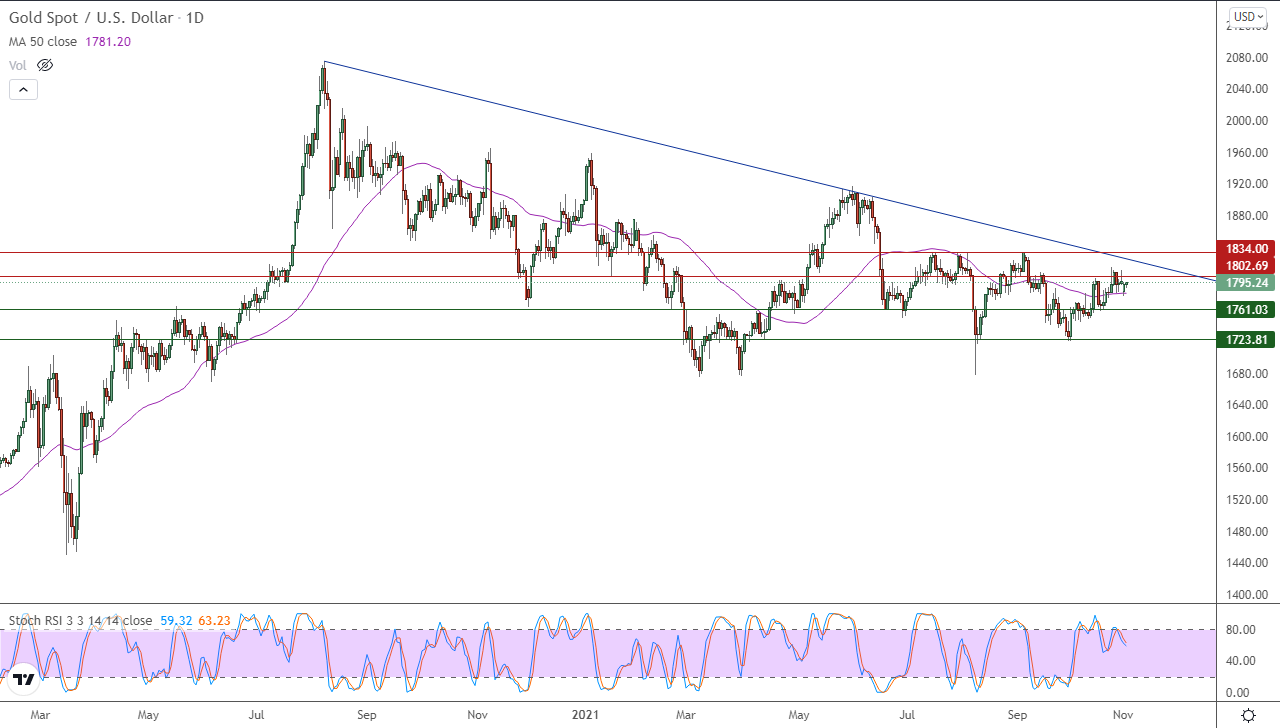Click the 80.00 Stoch RSI axis label
The width and height of the screenshot is (1280, 728).
[x=1240, y=629]
